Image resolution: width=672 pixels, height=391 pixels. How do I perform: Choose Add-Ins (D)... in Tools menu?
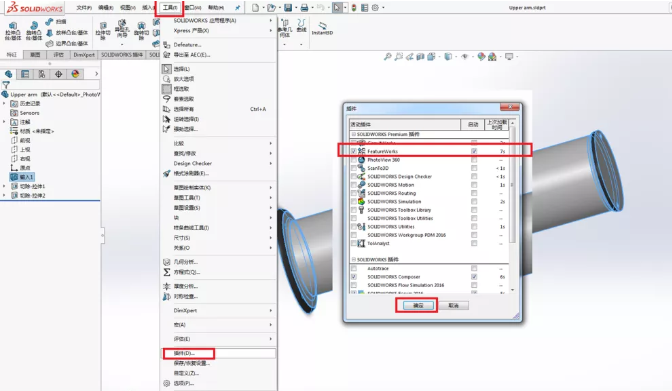(x=219, y=353)
